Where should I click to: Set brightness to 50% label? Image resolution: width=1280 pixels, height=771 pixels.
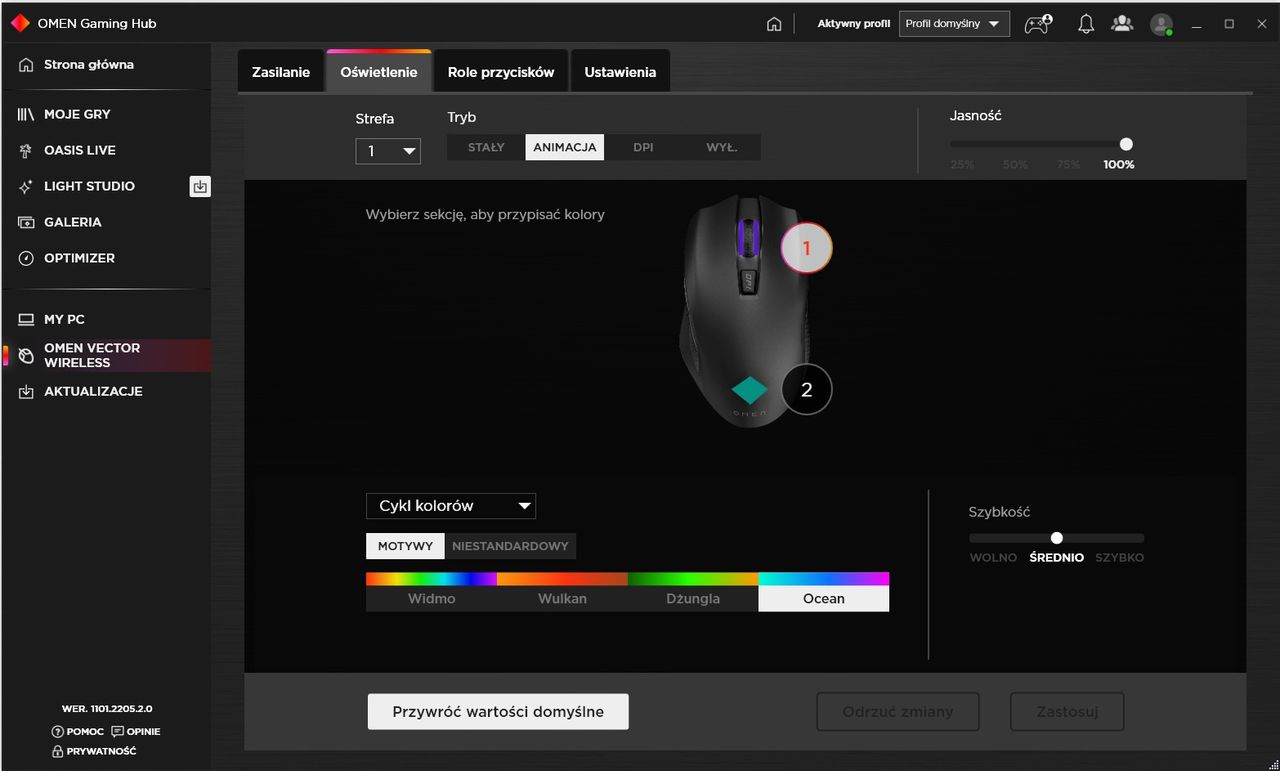(1015, 165)
